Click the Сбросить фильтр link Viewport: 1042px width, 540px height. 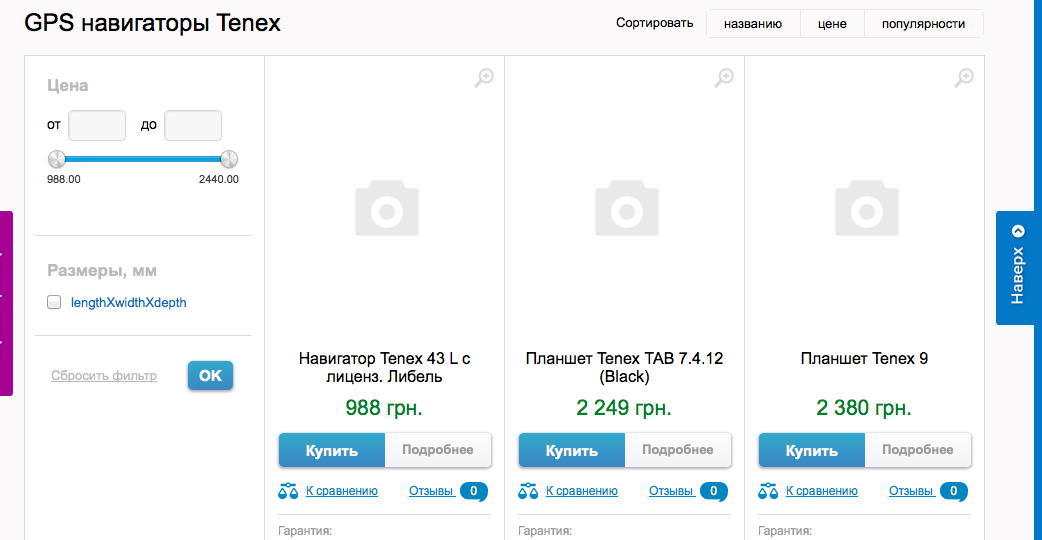pyautogui.click(x=104, y=376)
